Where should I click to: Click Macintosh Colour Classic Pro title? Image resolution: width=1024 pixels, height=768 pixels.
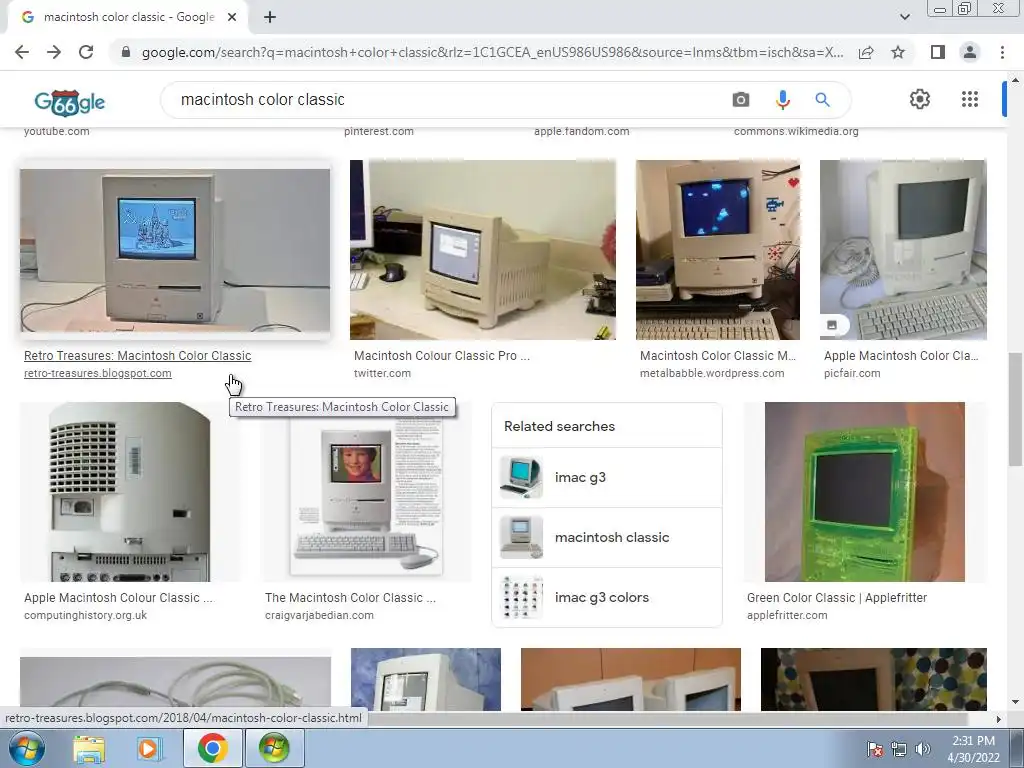441,355
